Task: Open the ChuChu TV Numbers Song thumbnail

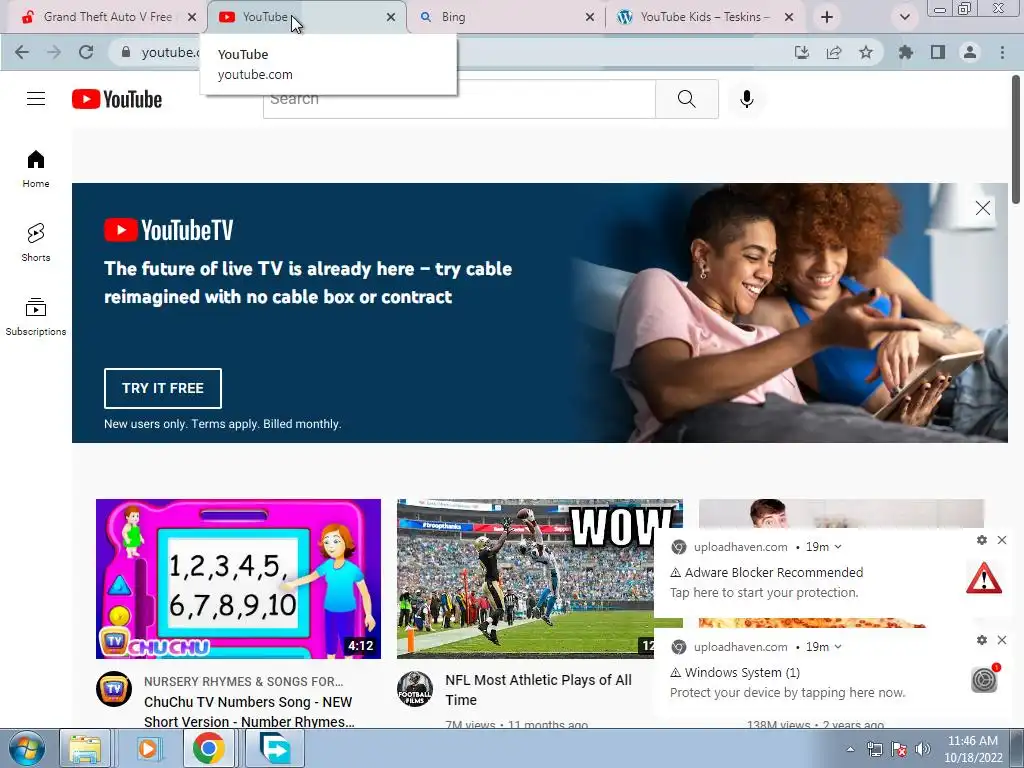Action: tap(238, 579)
